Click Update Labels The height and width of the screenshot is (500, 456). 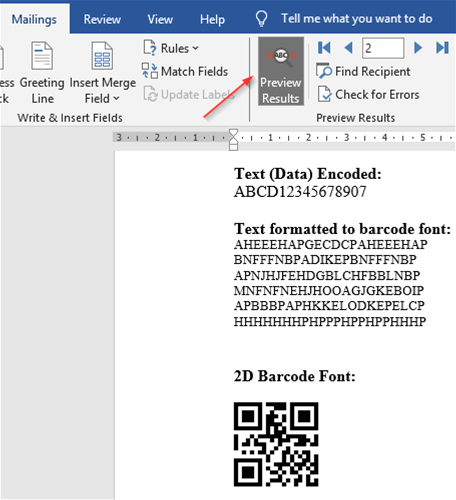tap(189, 94)
